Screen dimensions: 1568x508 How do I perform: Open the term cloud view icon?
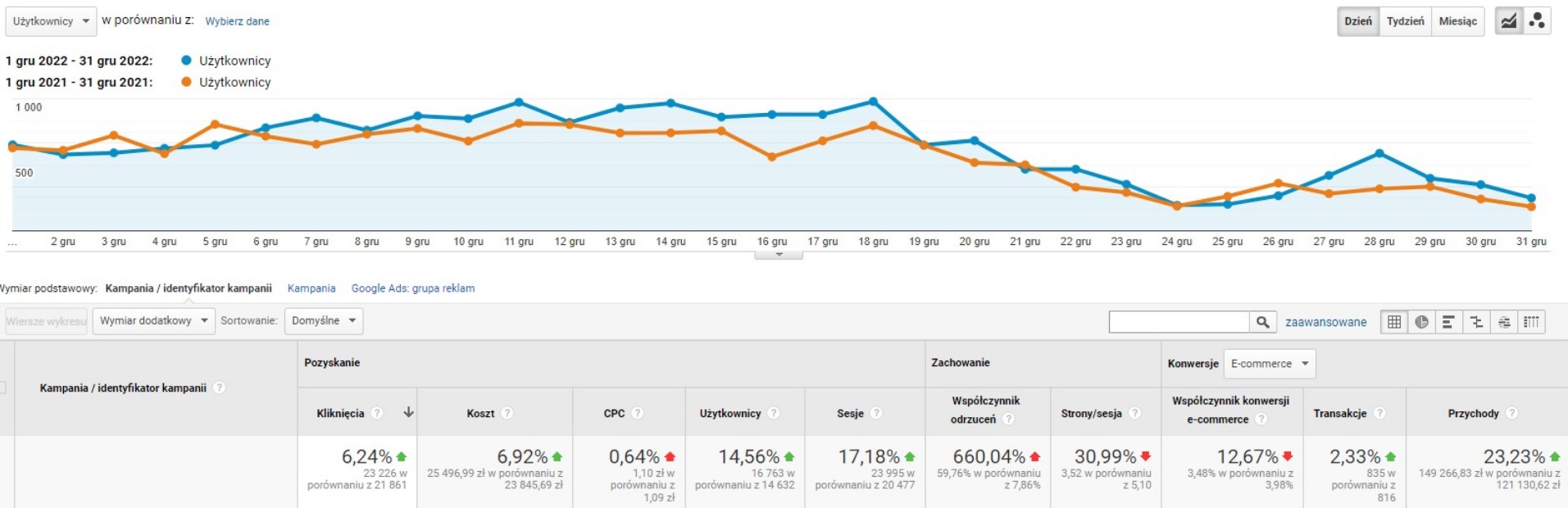1504,322
